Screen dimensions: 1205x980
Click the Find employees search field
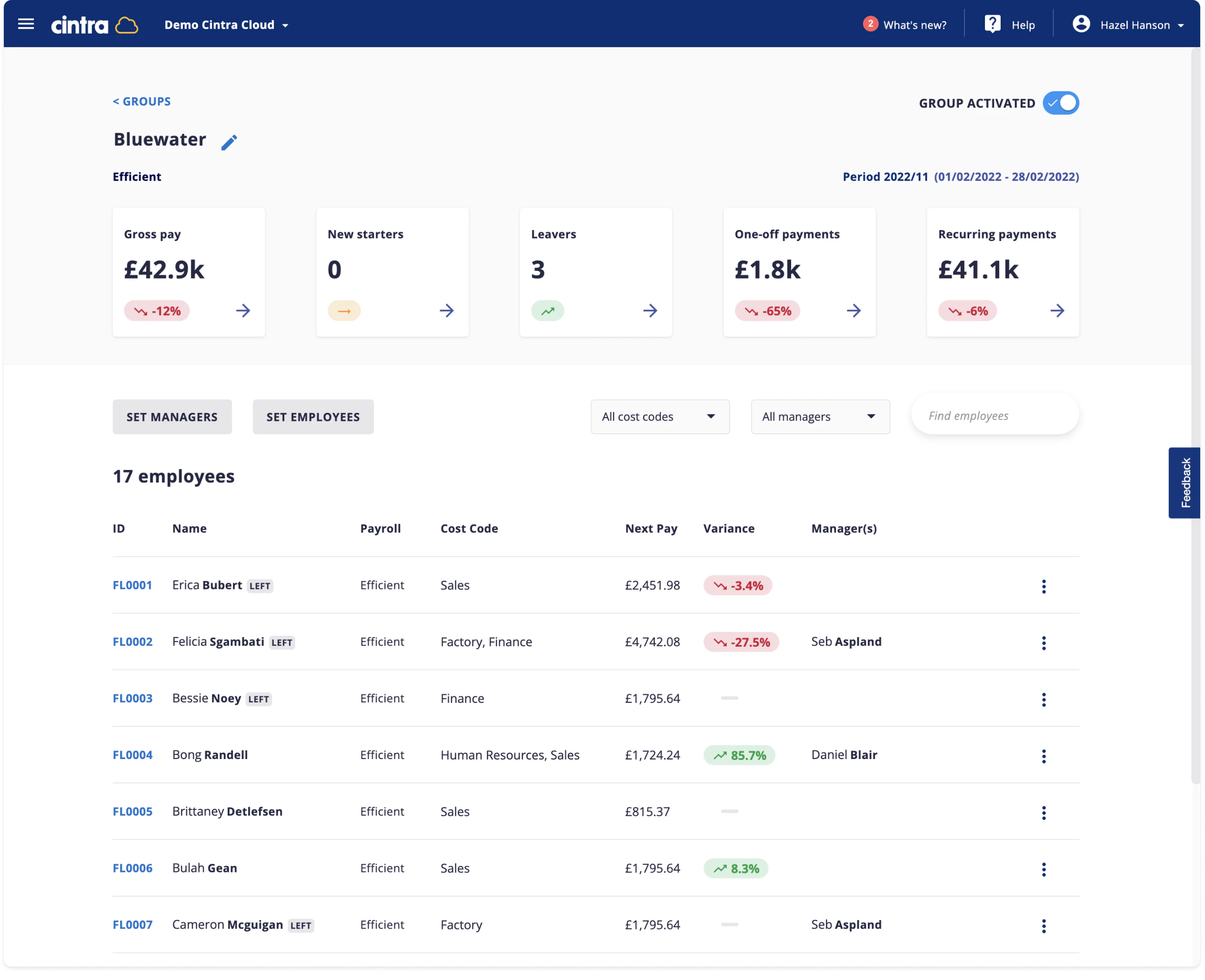click(994, 416)
